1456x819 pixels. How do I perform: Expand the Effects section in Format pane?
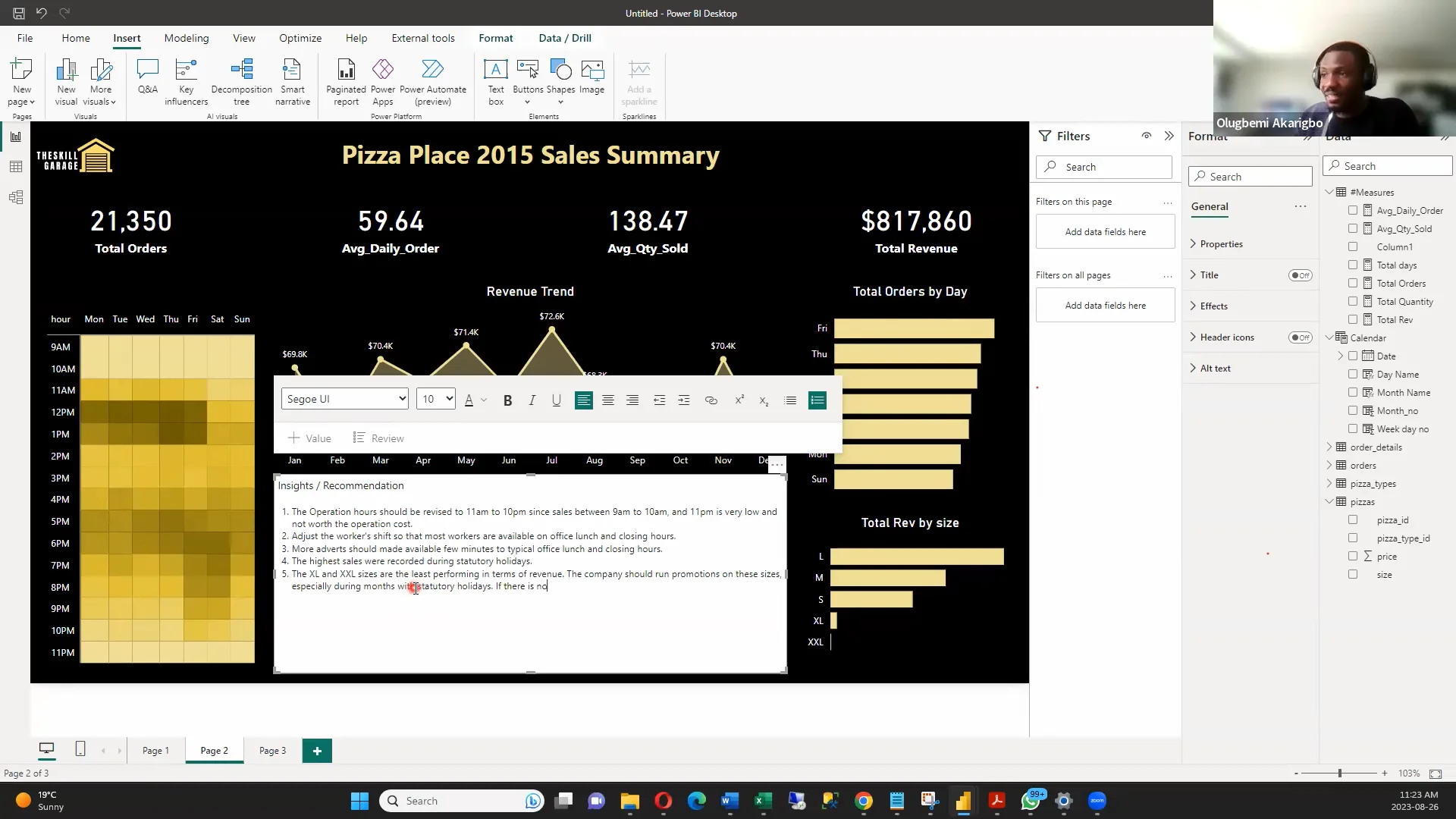tap(1212, 306)
